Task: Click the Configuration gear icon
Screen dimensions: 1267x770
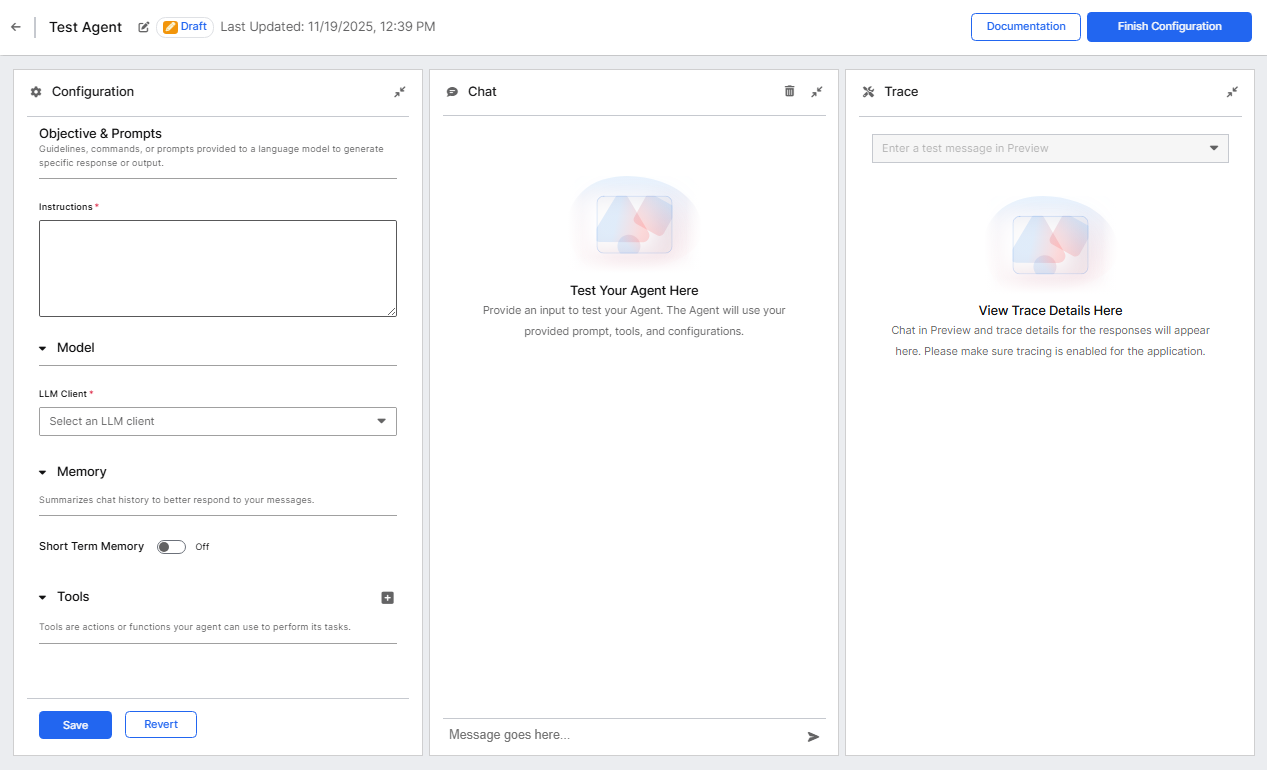Action: [36, 92]
